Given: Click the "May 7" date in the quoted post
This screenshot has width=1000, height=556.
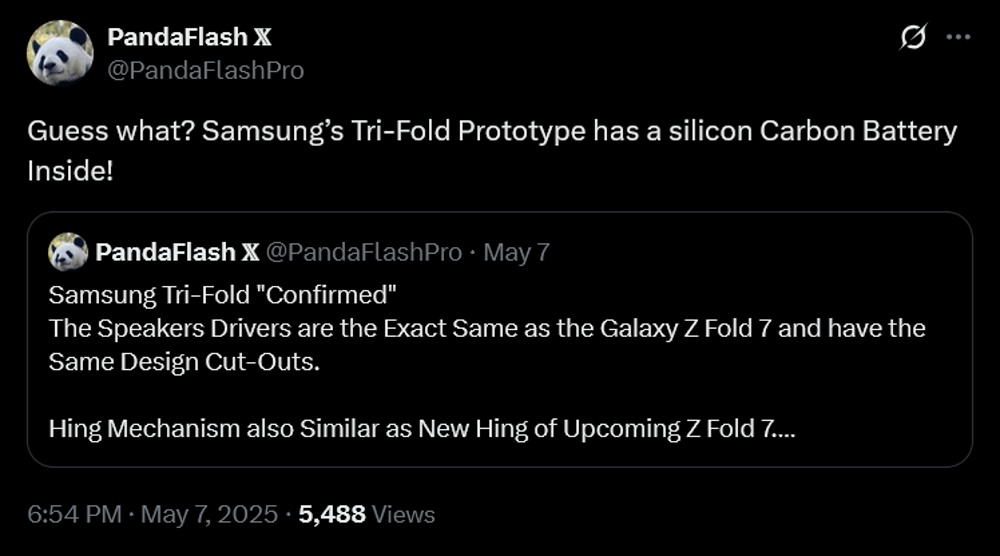Looking at the screenshot, I should click(516, 252).
